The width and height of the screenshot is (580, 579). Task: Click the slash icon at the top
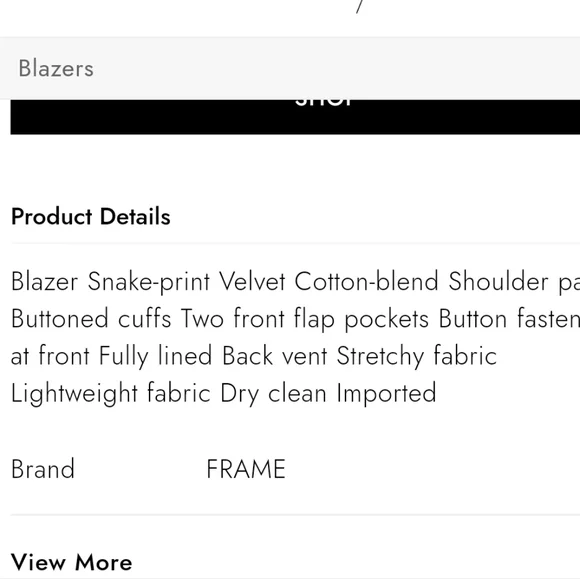pyautogui.click(x=360, y=6)
